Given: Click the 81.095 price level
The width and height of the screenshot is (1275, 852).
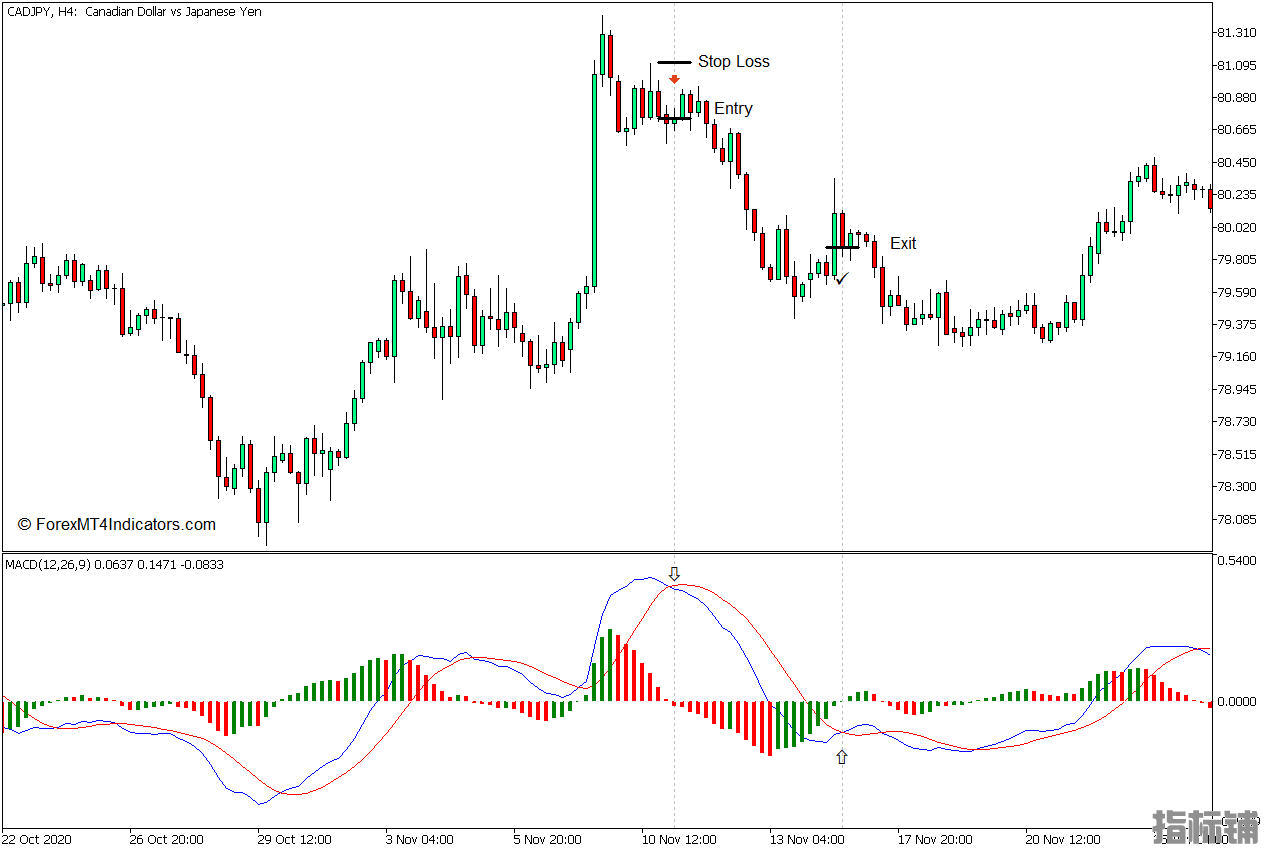Looking at the screenshot, I should pos(1237,66).
